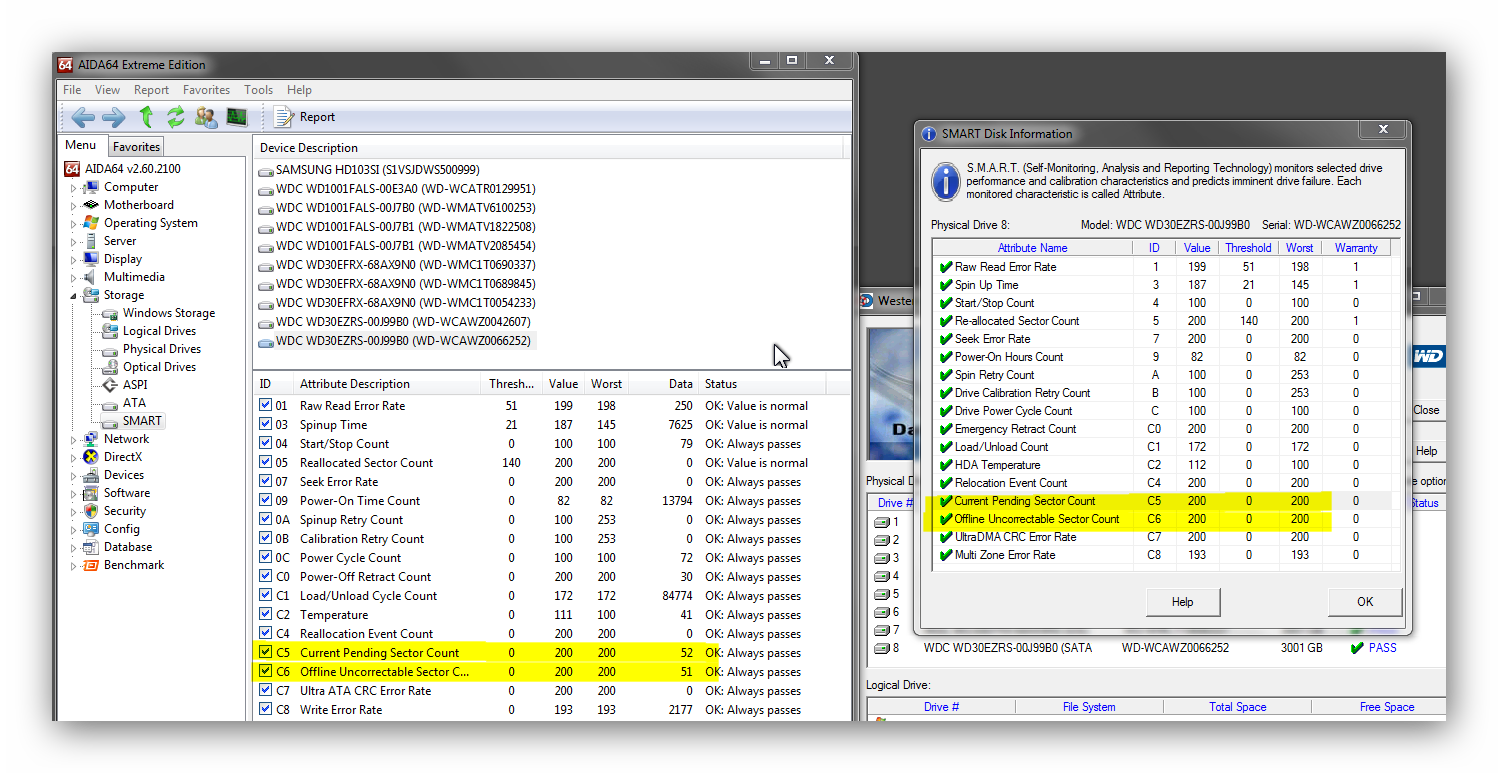Refresh with the green circular arrows icon
The image size is (1498, 773).
(176, 117)
